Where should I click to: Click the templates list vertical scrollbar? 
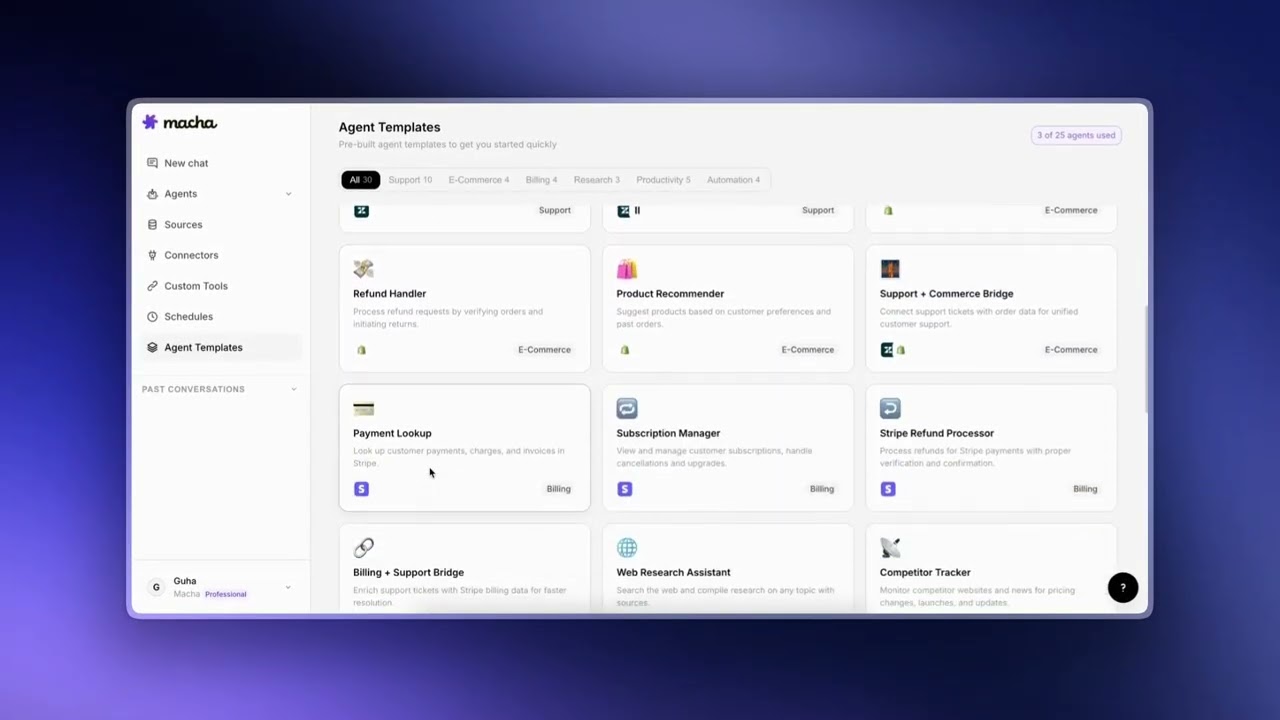tap(1146, 360)
